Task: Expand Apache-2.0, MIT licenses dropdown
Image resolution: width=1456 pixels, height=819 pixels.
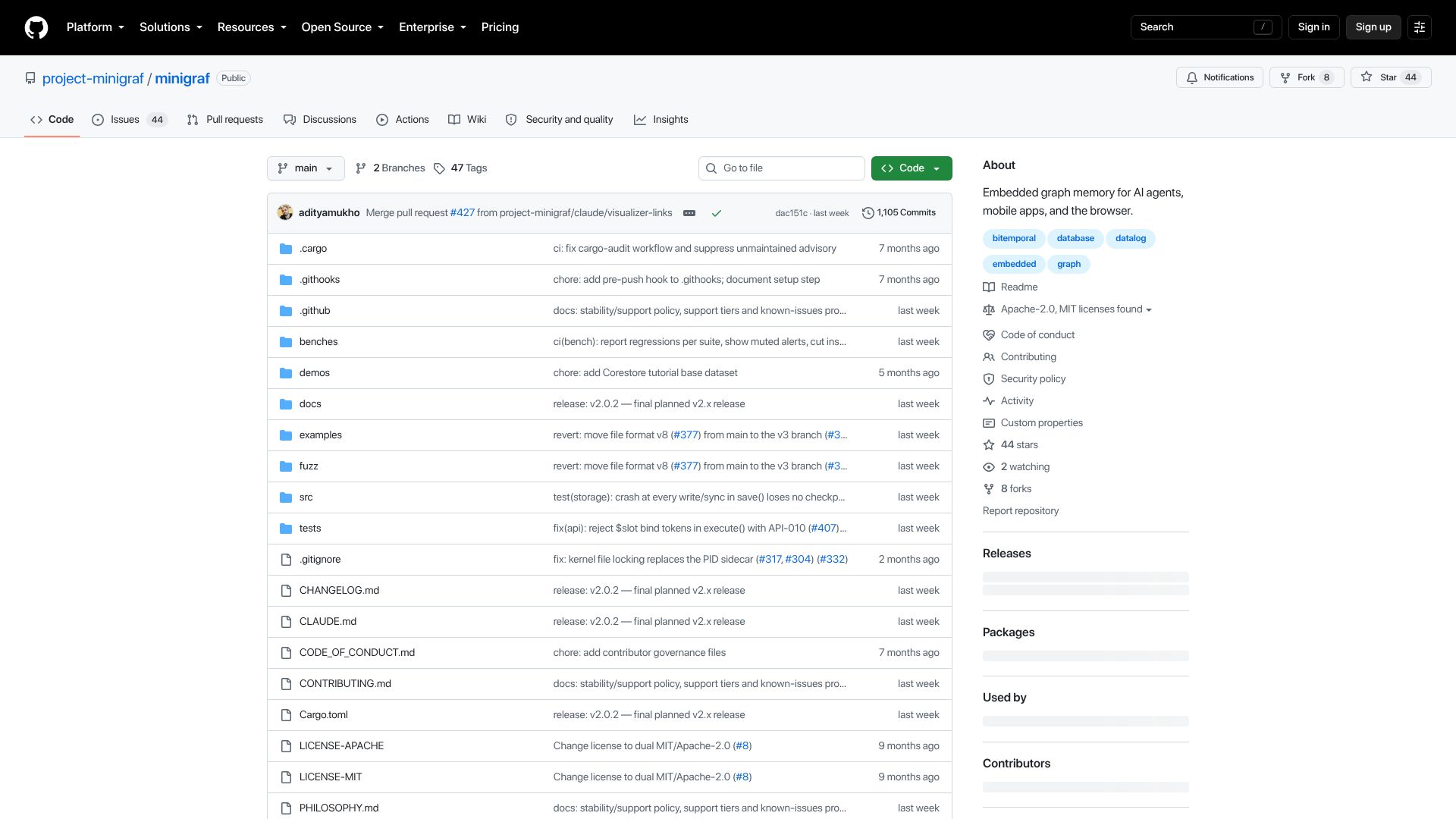Action: [1068, 309]
